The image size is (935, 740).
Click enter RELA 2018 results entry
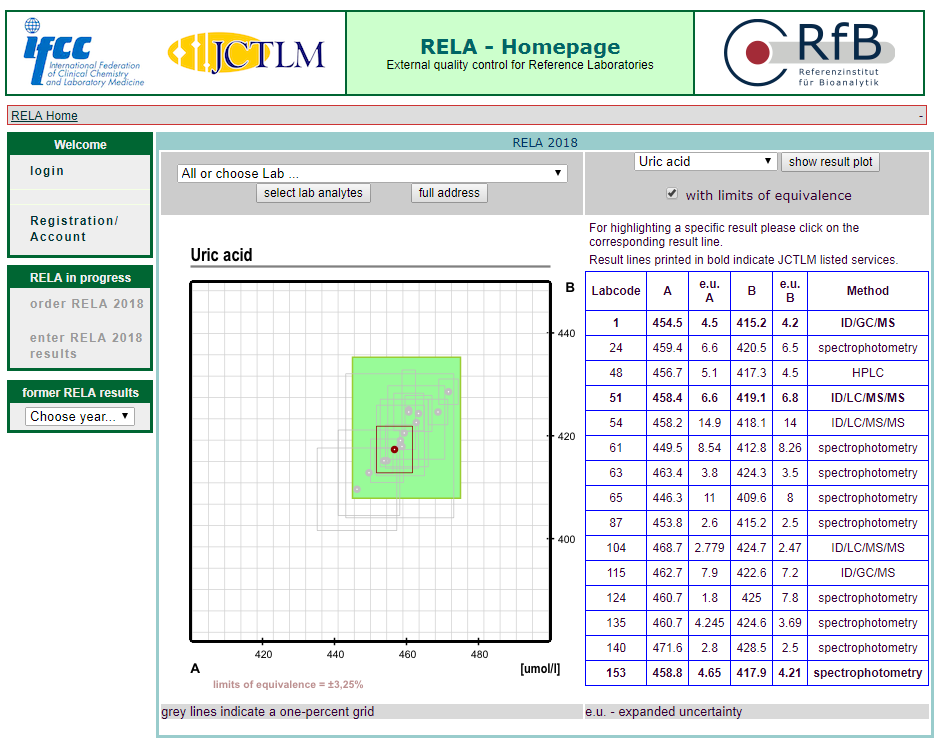(x=86, y=346)
